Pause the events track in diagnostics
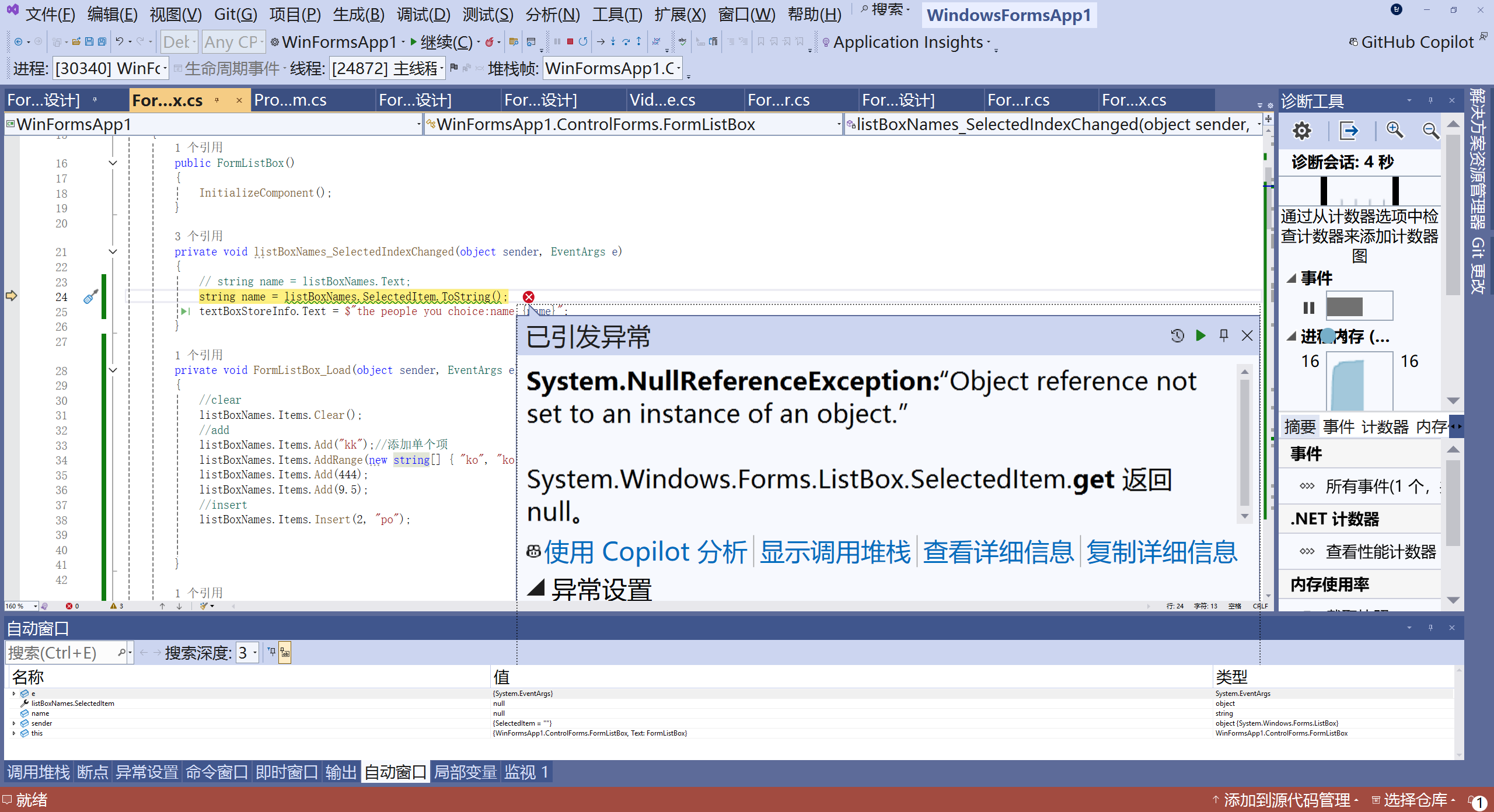1494x812 pixels. pyautogui.click(x=1309, y=307)
